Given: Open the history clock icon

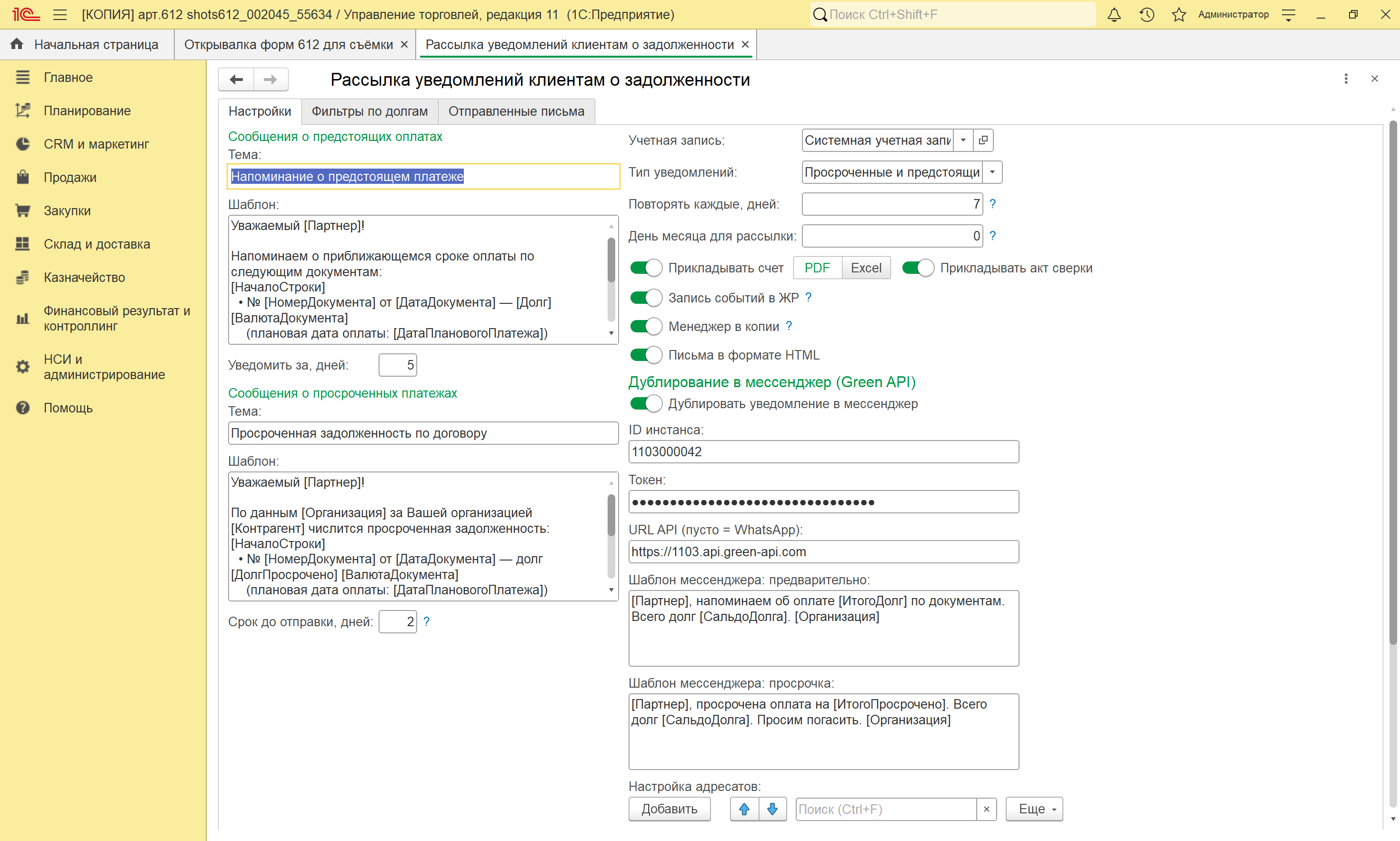Looking at the screenshot, I should (1147, 15).
